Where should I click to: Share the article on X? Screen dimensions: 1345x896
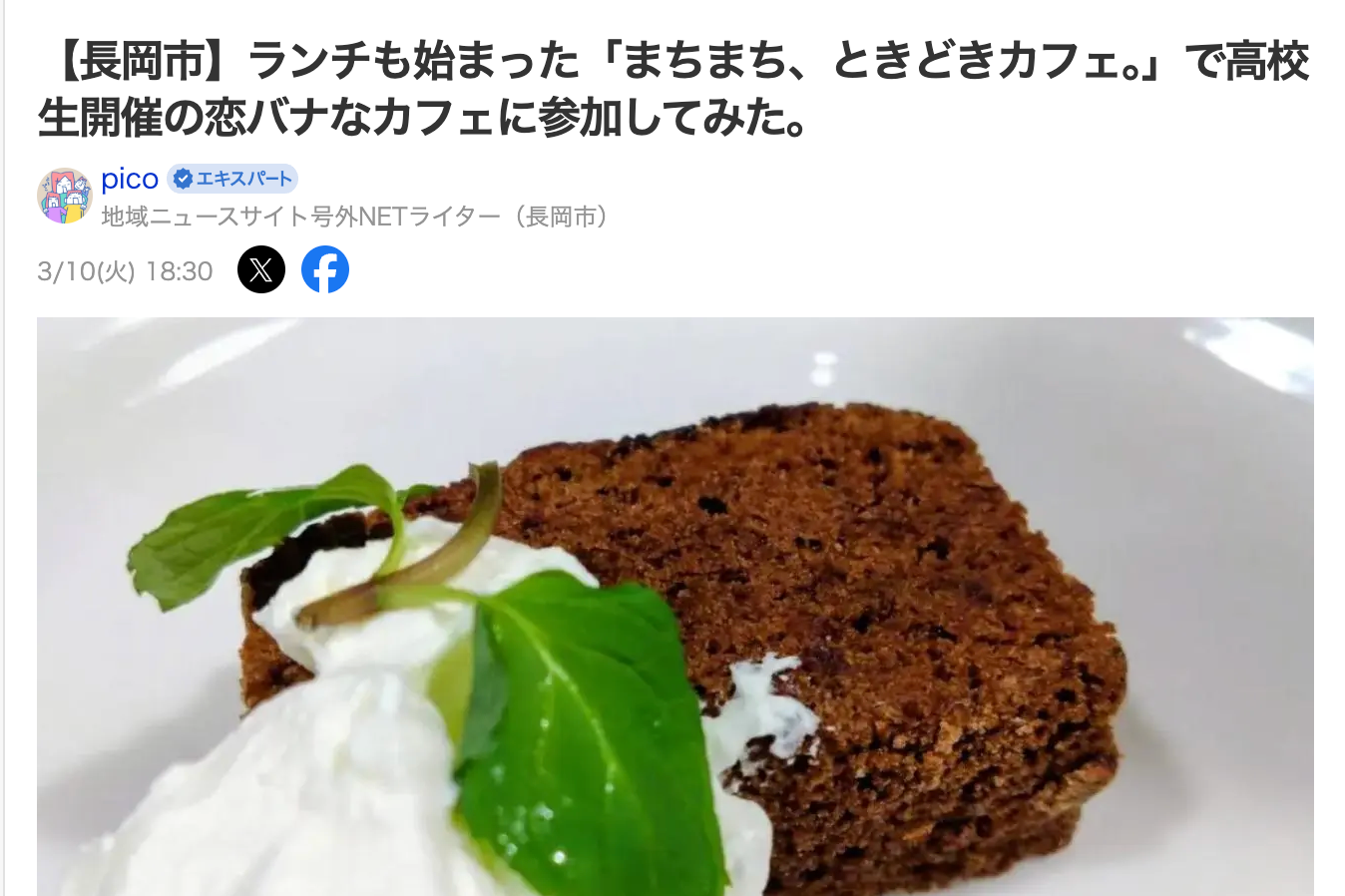pos(261,269)
